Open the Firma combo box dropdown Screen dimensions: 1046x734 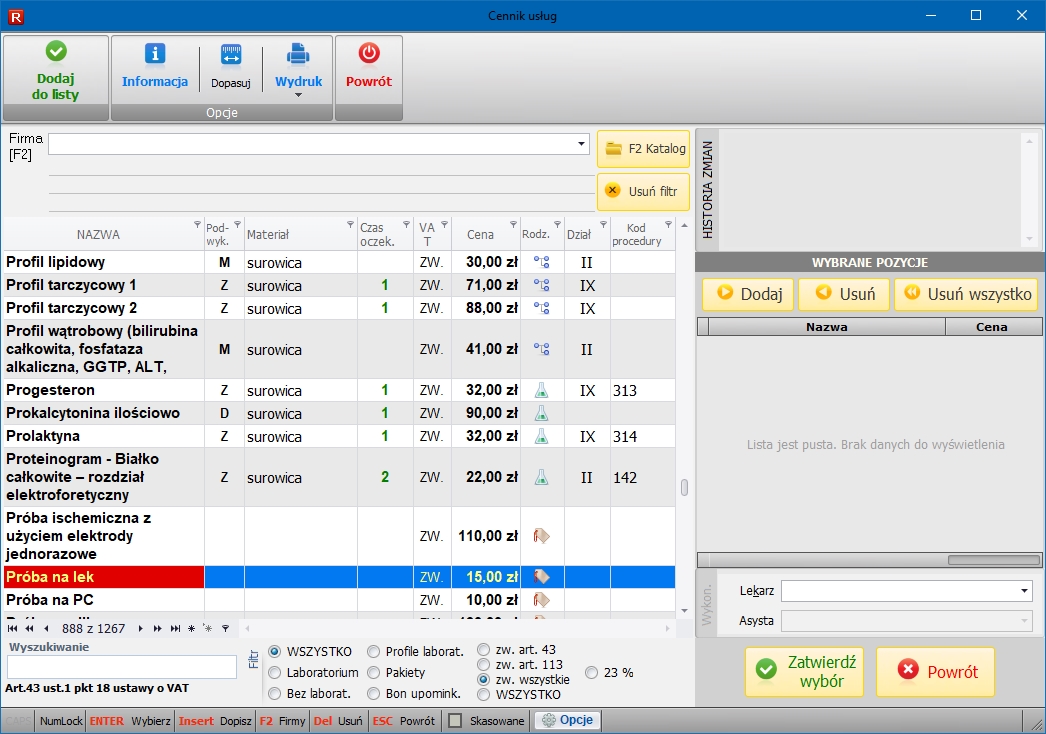(x=581, y=145)
